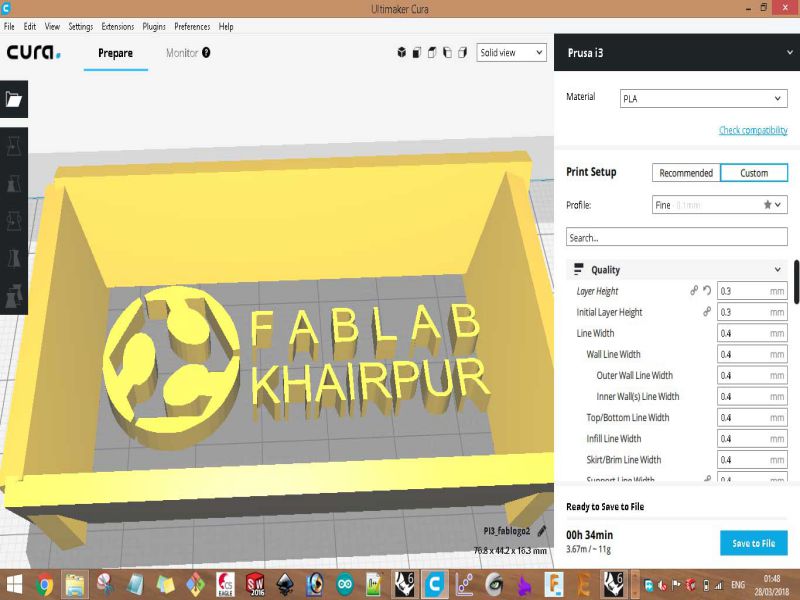Click the Quality category icon
800x600 pixels.
579,269
